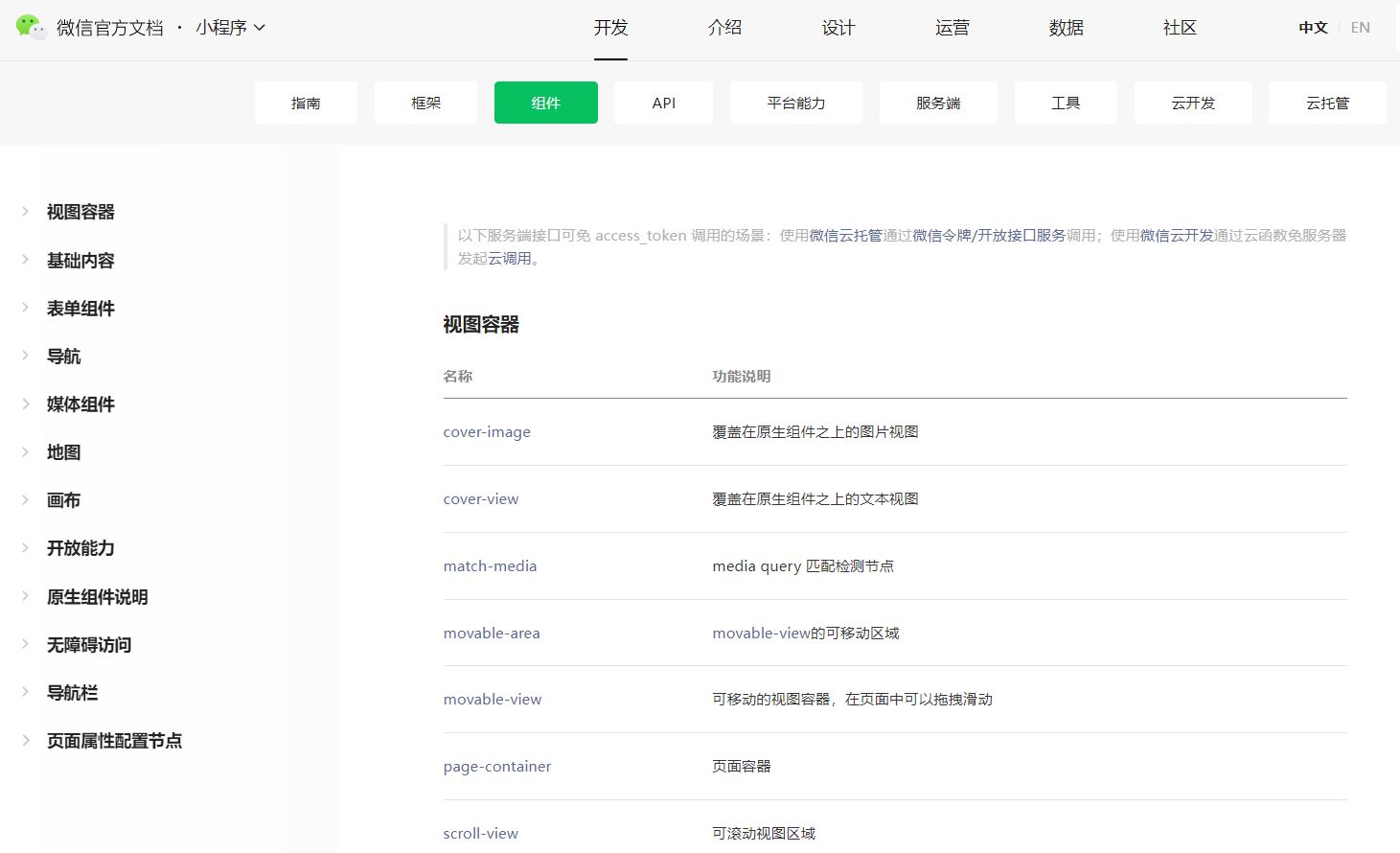The width and height of the screenshot is (1400, 853).
Task: Expand the 原生组件说明 sidebar chevron
Action: (x=25, y=596)
